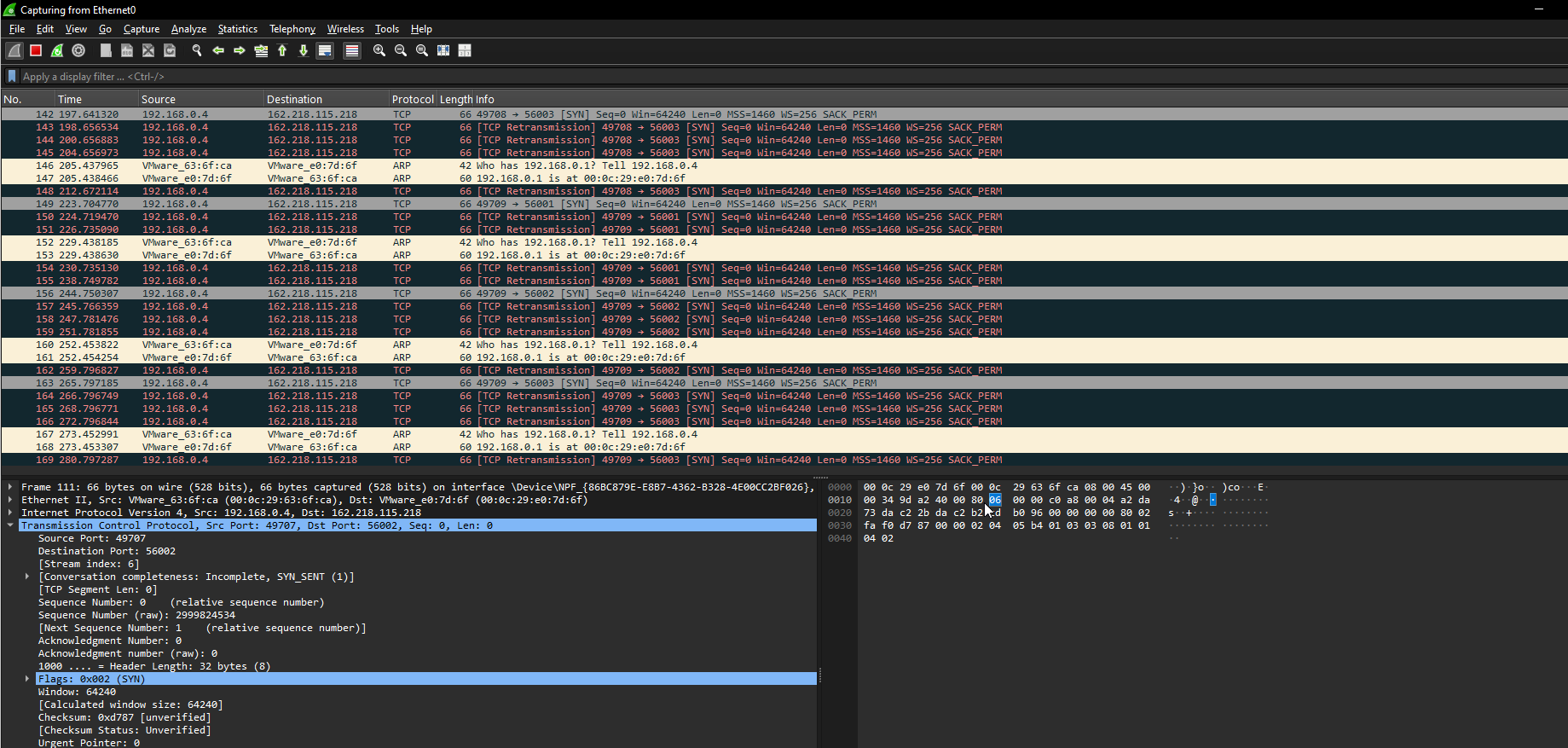
Task: Open the Analyze menu
Action: tap(188, 29)
